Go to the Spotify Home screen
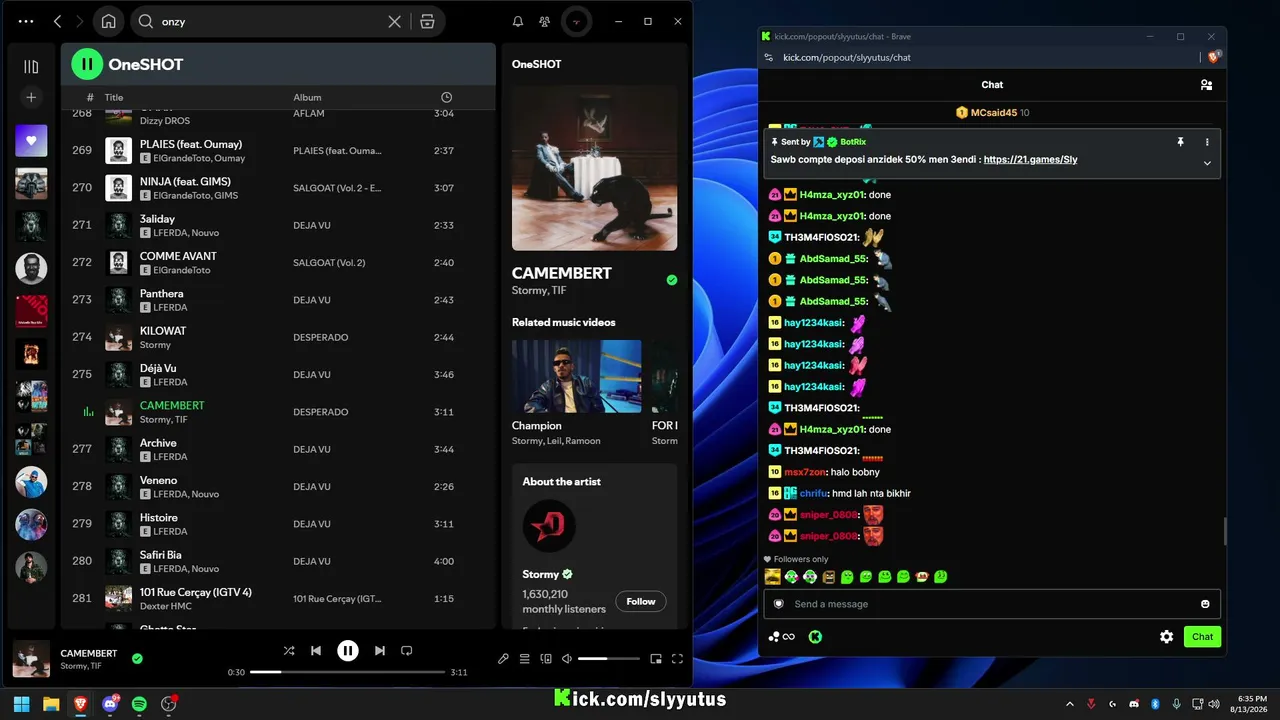 109,21
